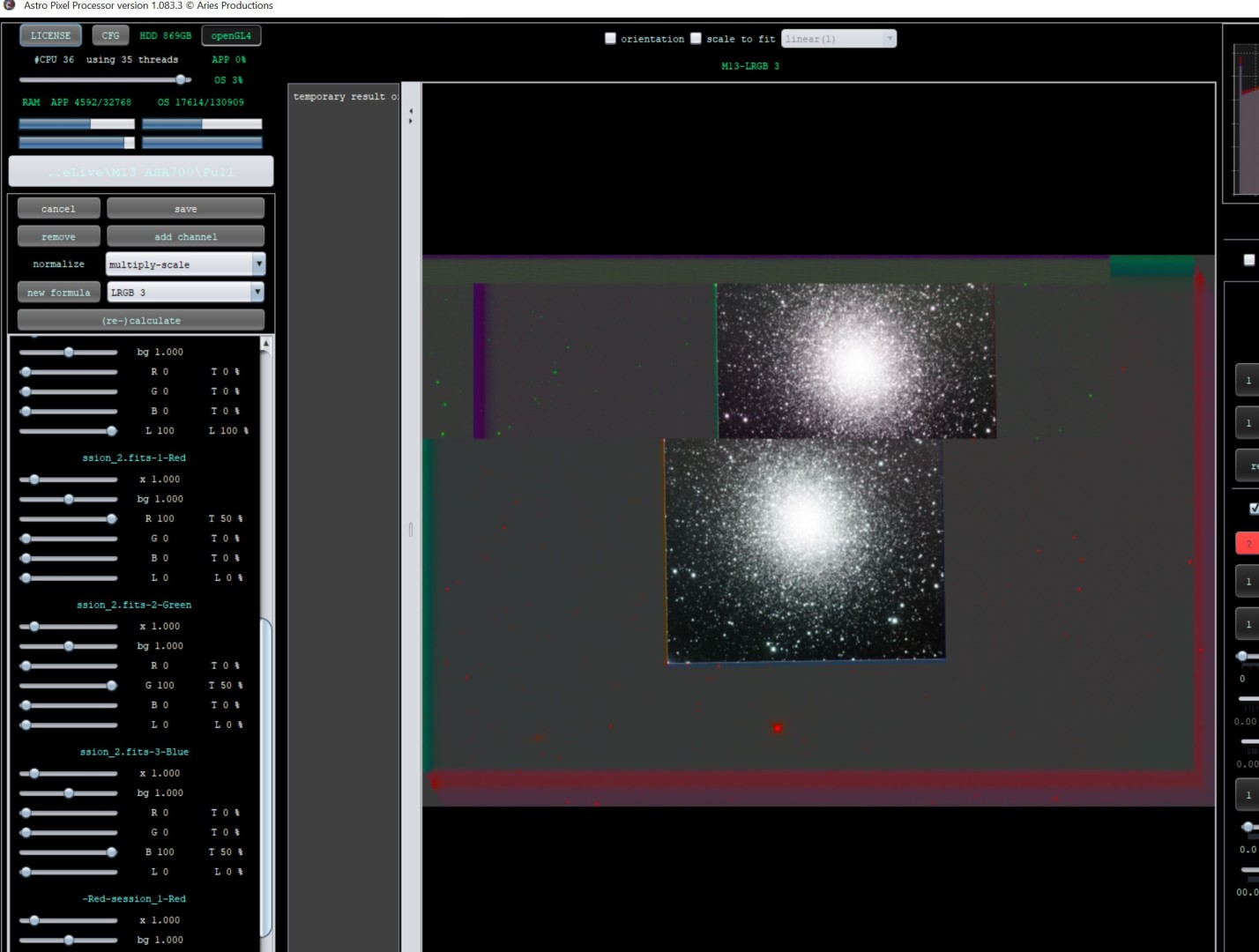The image size is (1259, 952).
Task: Click the scrollbar up arrow in channel list
Action: [x=265, y=344]
